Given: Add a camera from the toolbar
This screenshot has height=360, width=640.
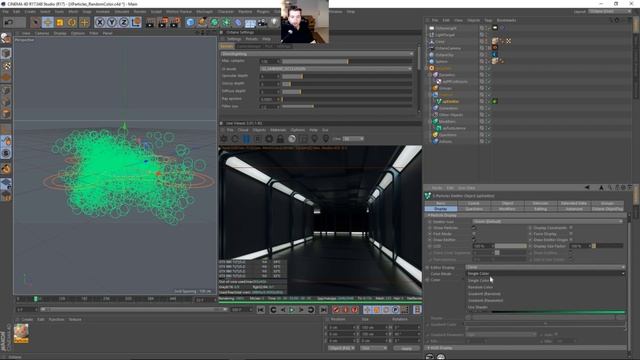Looking at the screenshot, I should pyautogui.click(x=262, y=22).
